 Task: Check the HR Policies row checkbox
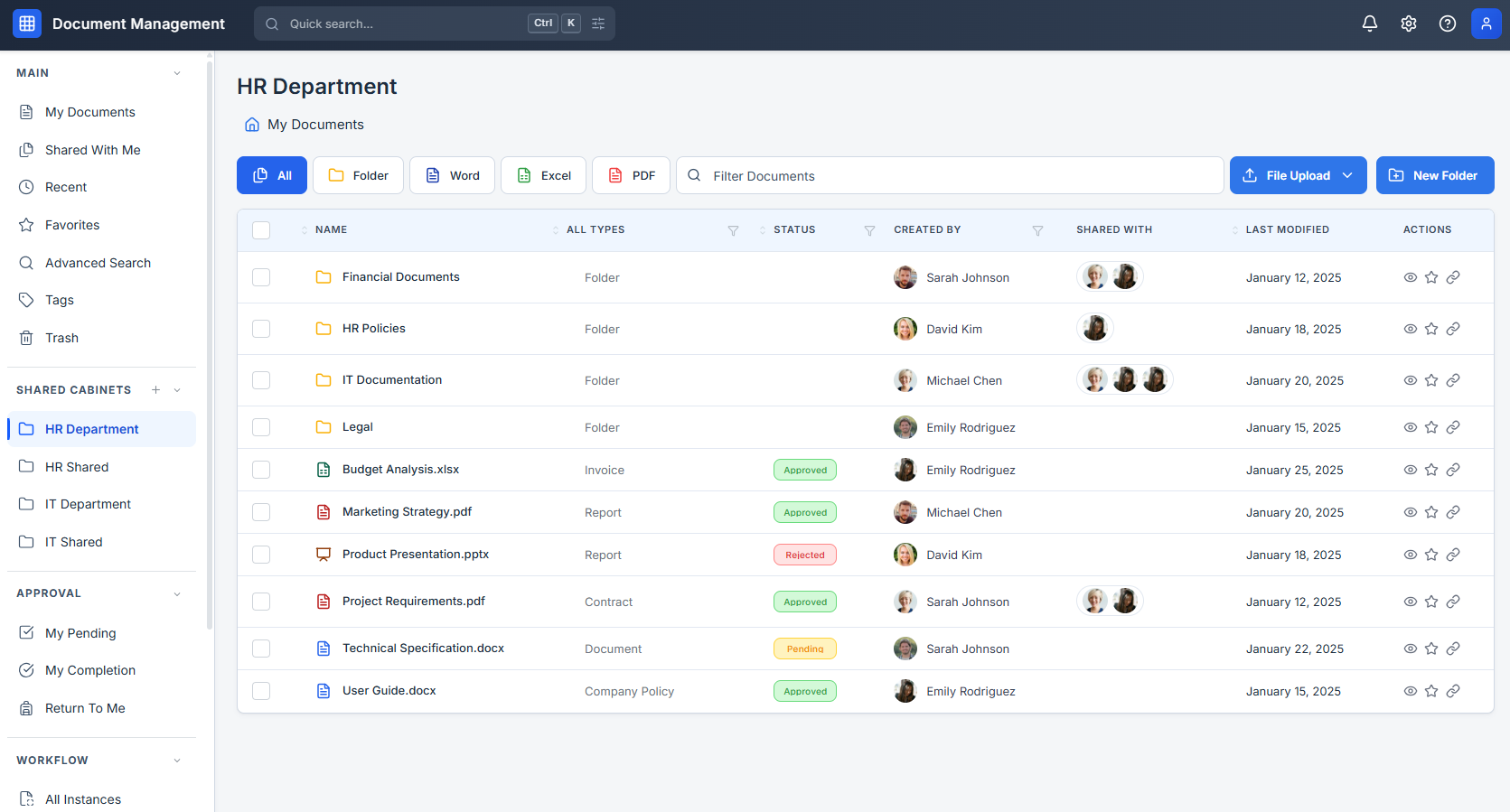261,329
